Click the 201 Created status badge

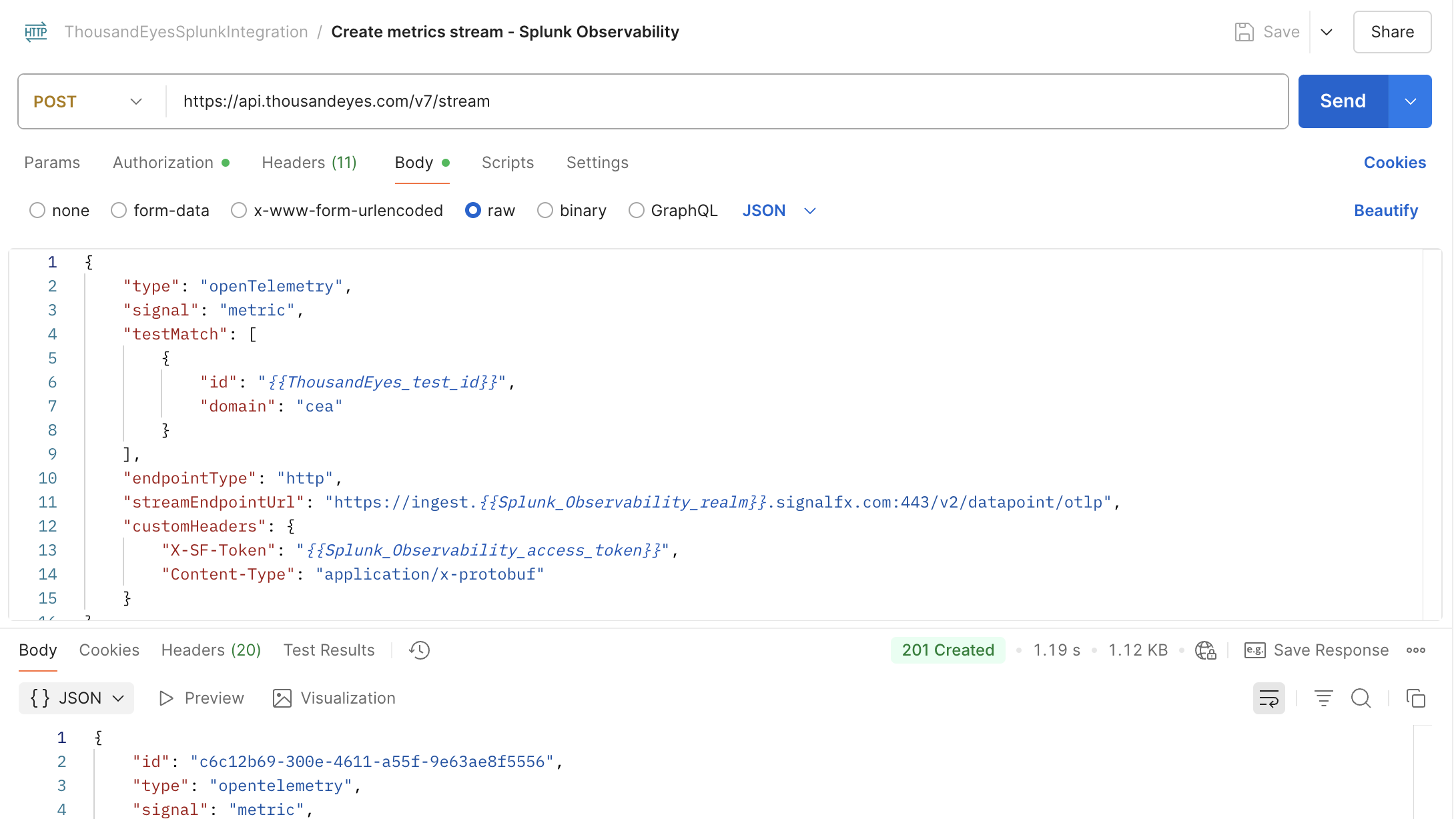click(x=948, y=650)
